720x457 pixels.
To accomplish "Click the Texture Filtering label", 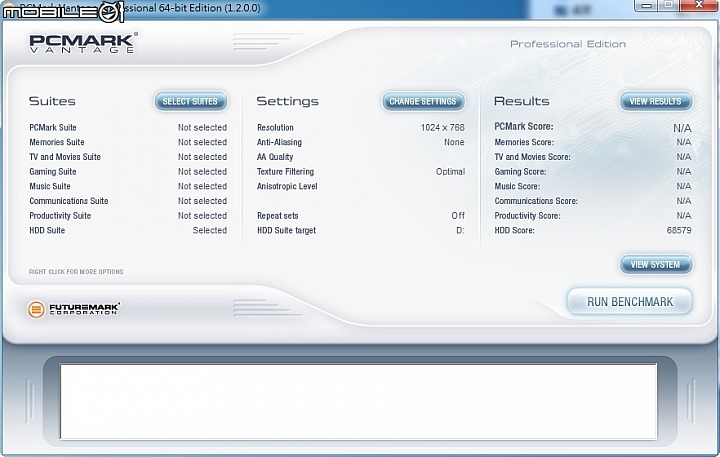I will [285, 172].
